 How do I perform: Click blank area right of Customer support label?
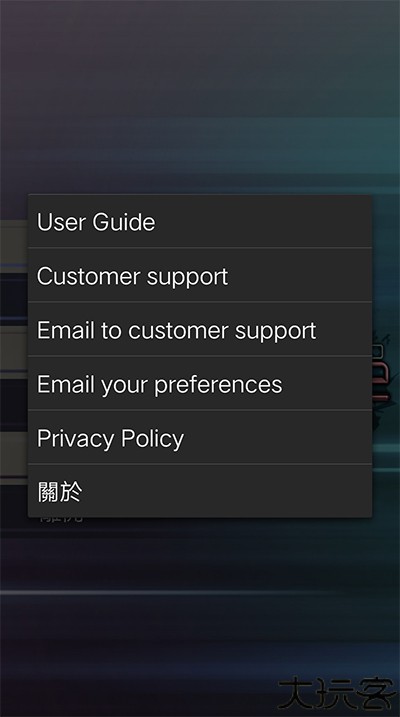click(299, 275)
